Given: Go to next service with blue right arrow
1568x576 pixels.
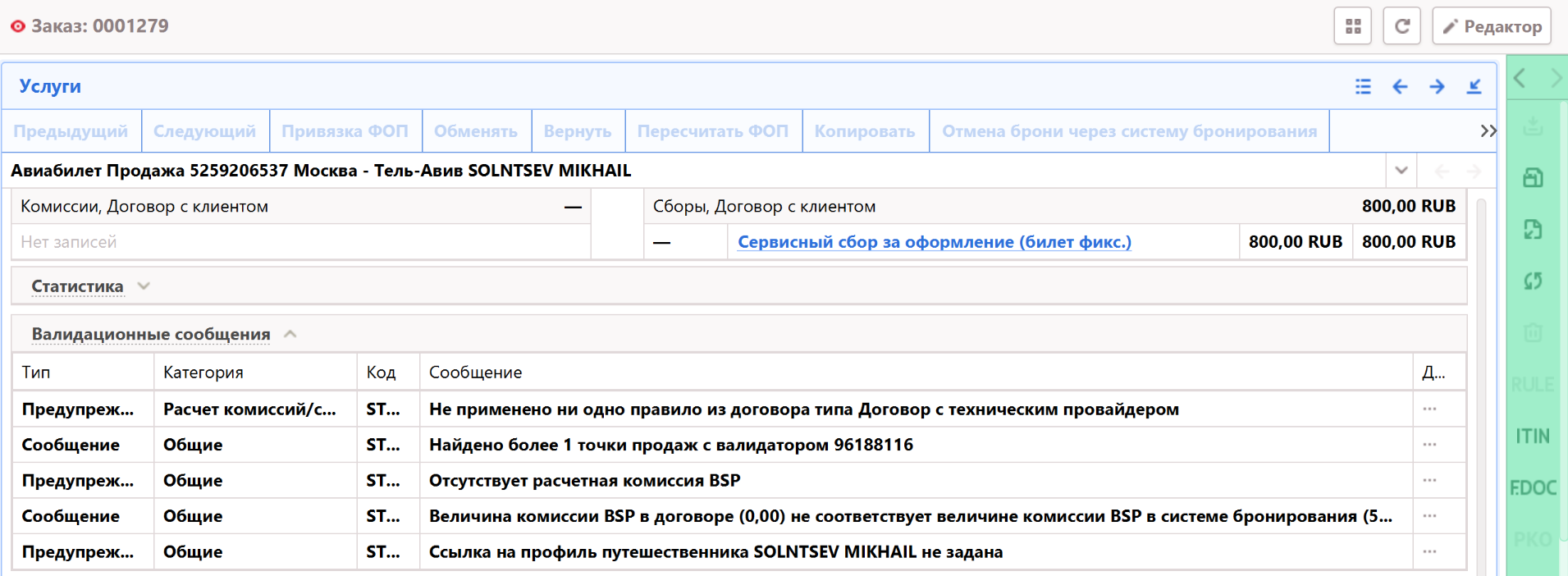Looking at the screenshot, I should (1437, 86).
